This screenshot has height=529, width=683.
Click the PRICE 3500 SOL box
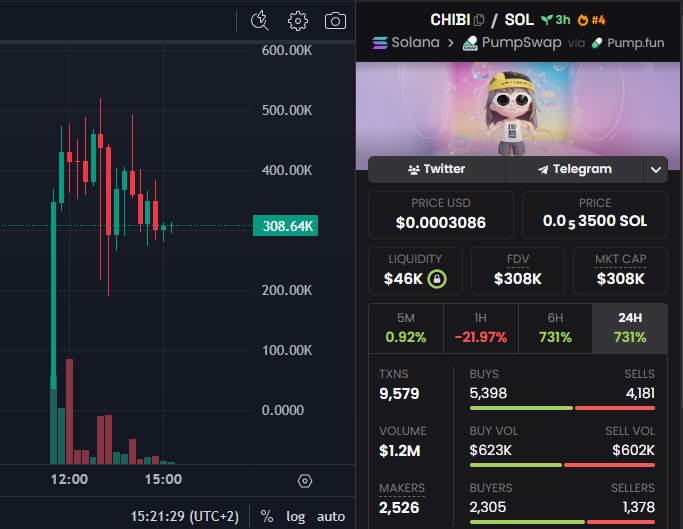[595, 215]
